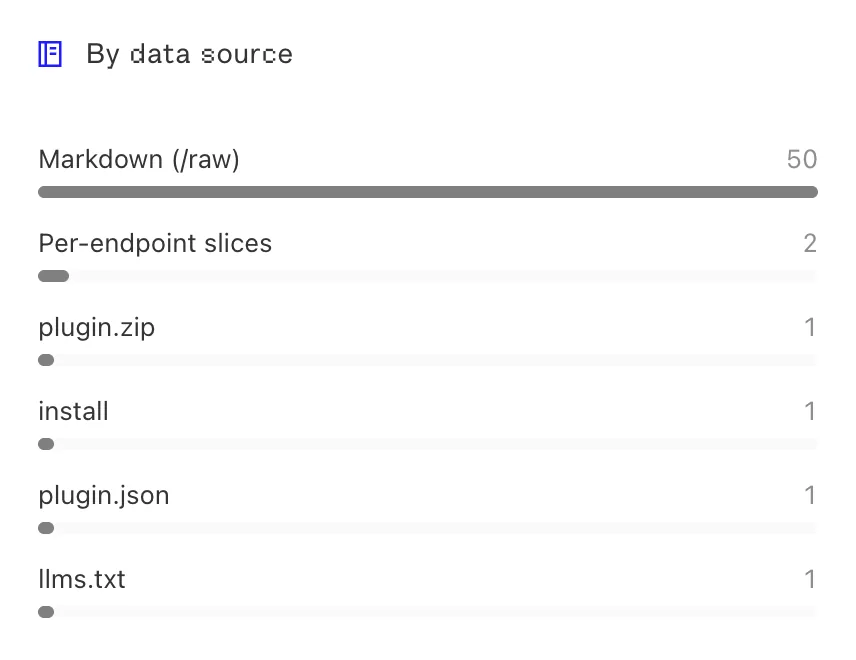Viewport: 856px width, 660px height.
Task: Select the llms.txt row label
Action: pos(82,580)
